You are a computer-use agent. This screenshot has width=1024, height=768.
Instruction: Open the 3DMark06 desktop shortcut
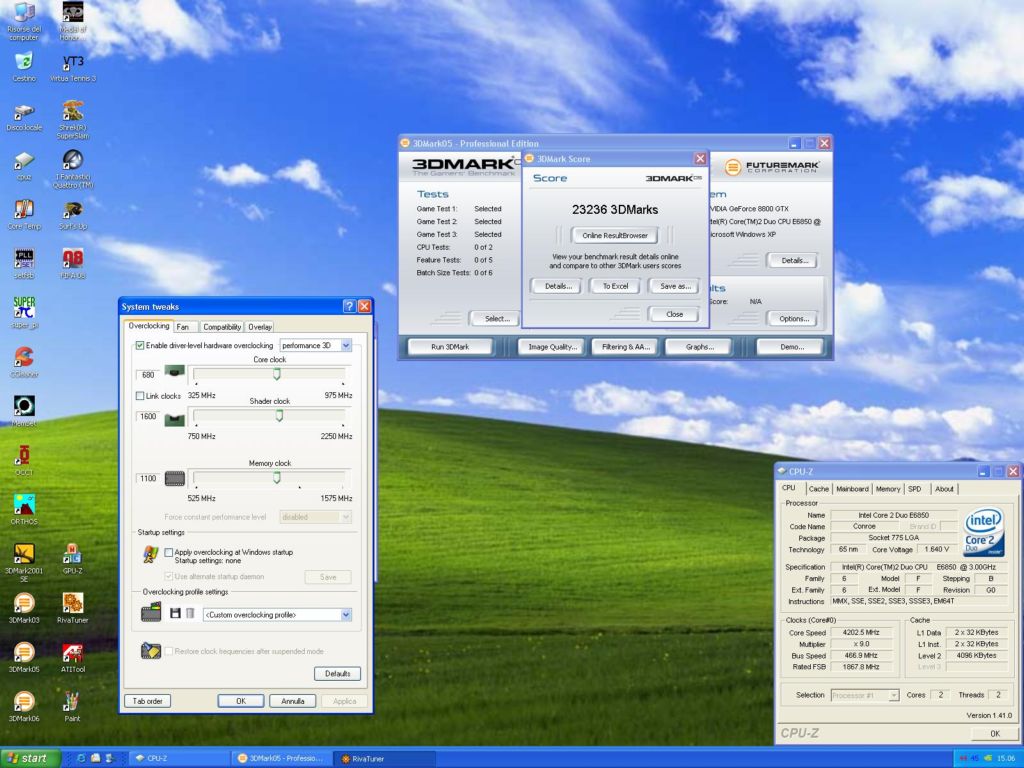[24, 706]
